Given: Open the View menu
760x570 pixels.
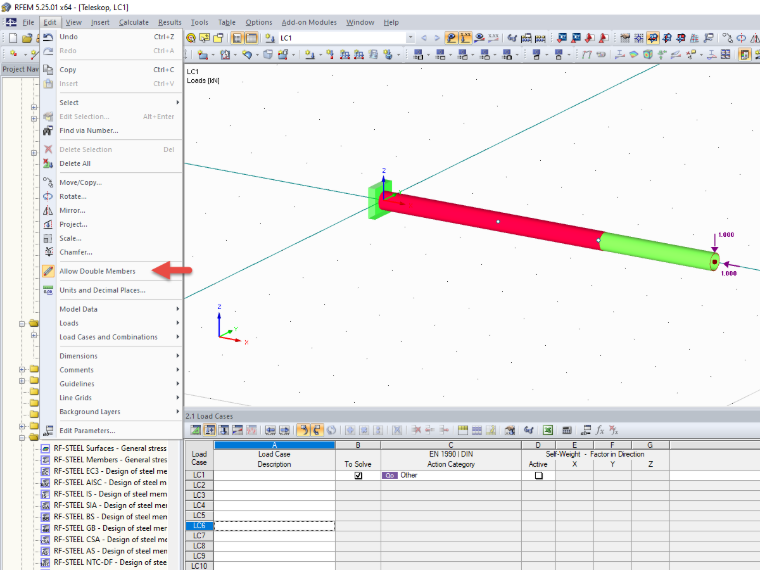Looking at the screenshot, I should click(x=74, y=22).
